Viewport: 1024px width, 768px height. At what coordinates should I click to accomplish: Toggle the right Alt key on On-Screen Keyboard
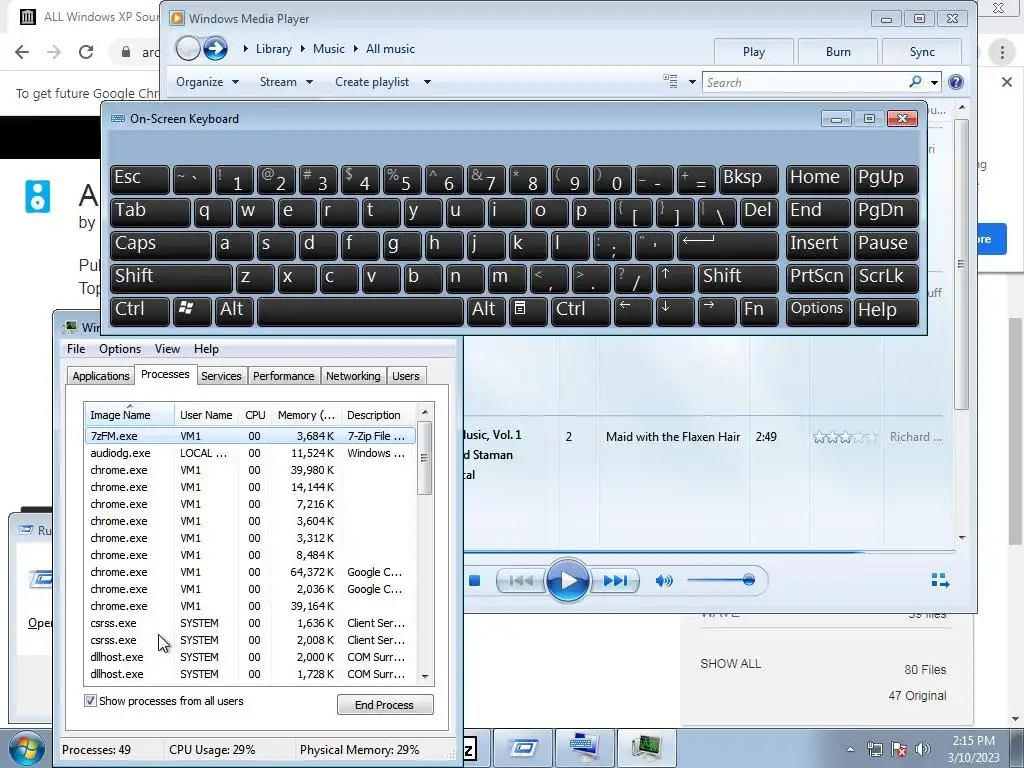point(486,311)
